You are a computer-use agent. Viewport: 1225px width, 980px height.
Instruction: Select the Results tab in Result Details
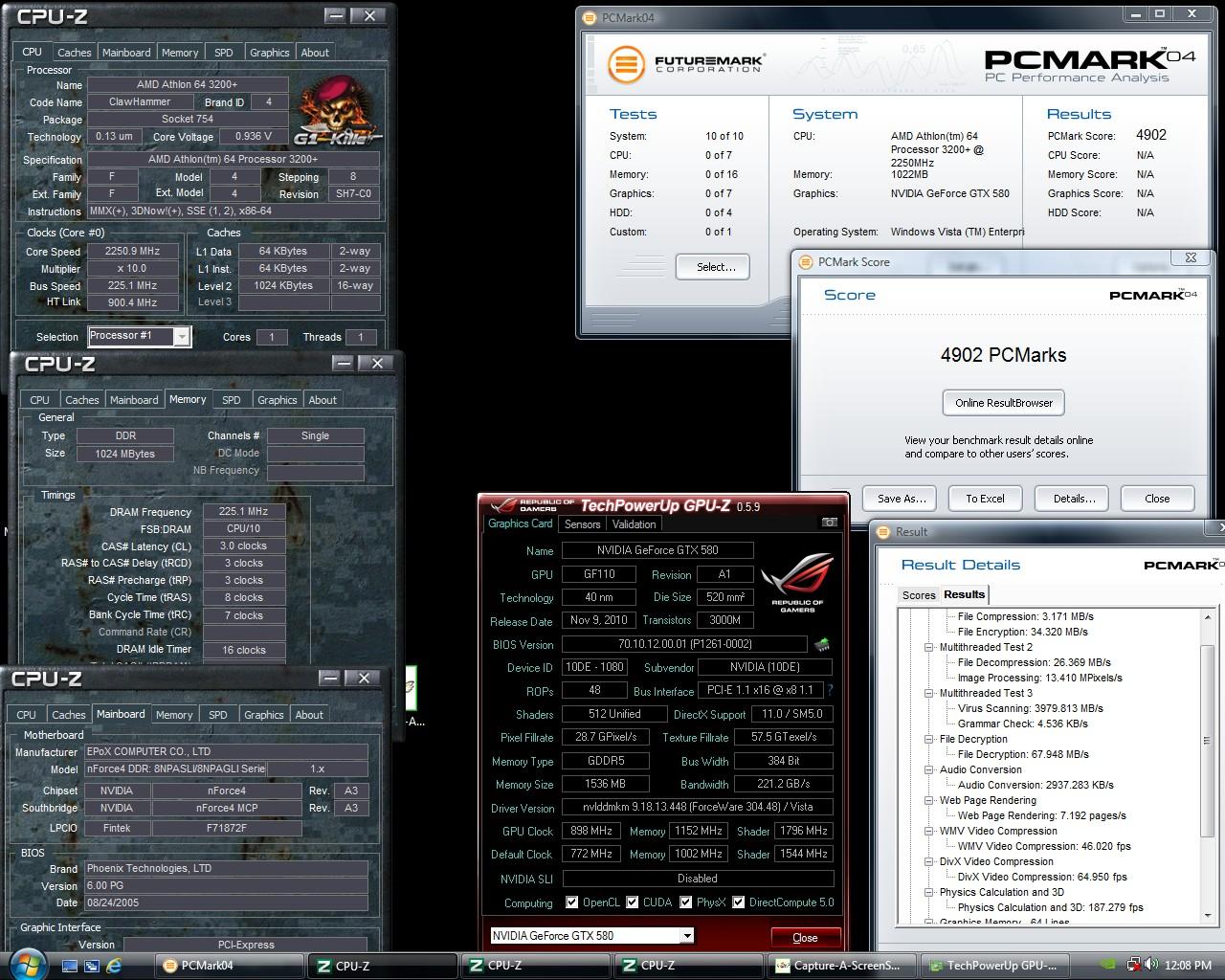[964, 594]
